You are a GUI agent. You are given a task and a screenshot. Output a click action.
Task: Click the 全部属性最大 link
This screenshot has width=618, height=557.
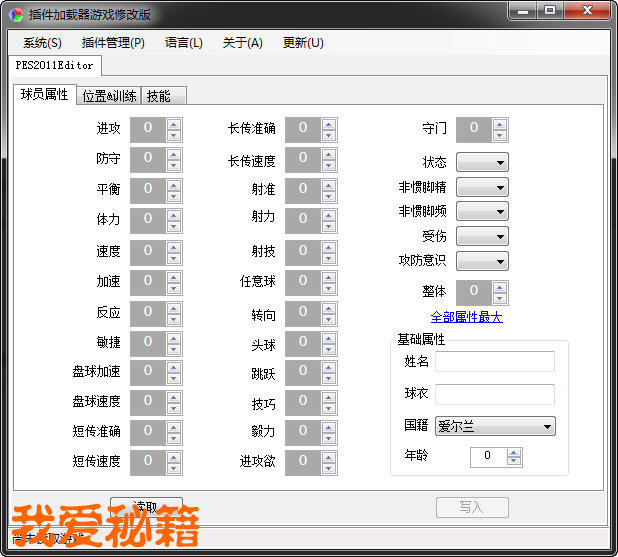[466, 317]
